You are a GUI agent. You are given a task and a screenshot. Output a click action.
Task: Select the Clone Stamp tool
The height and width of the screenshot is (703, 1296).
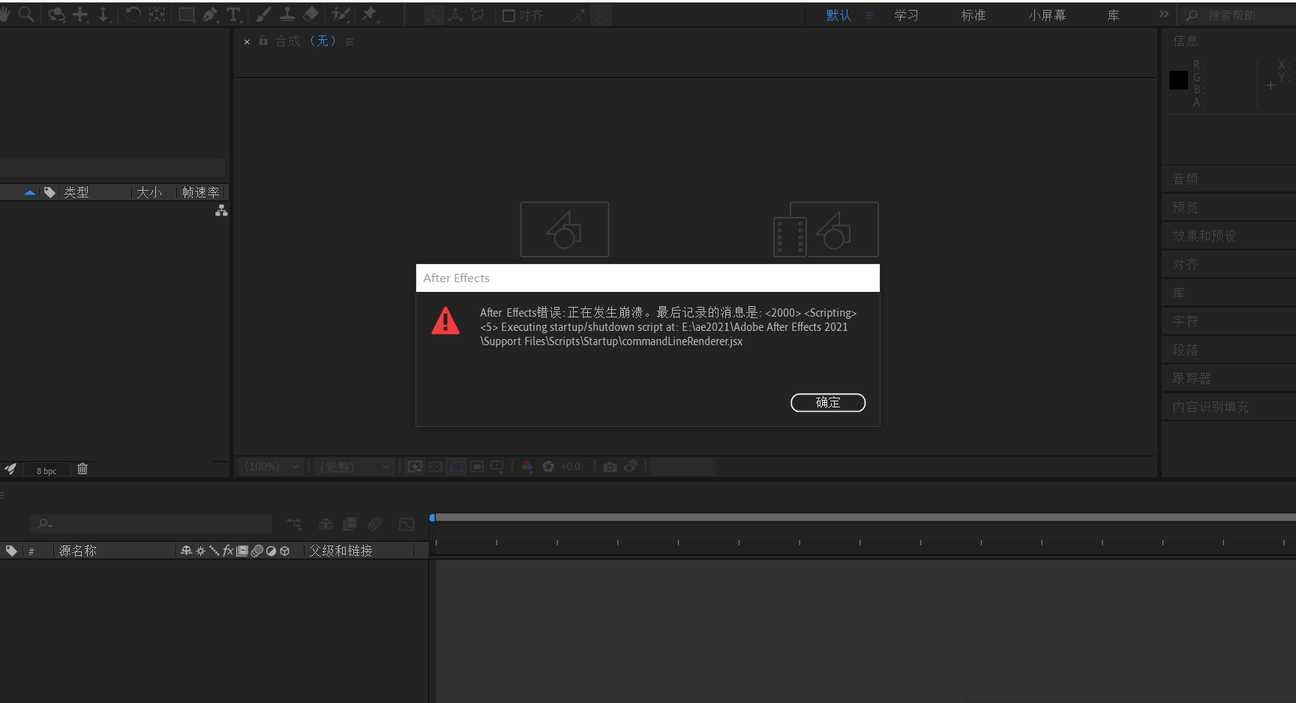click(x=287, y=15)
